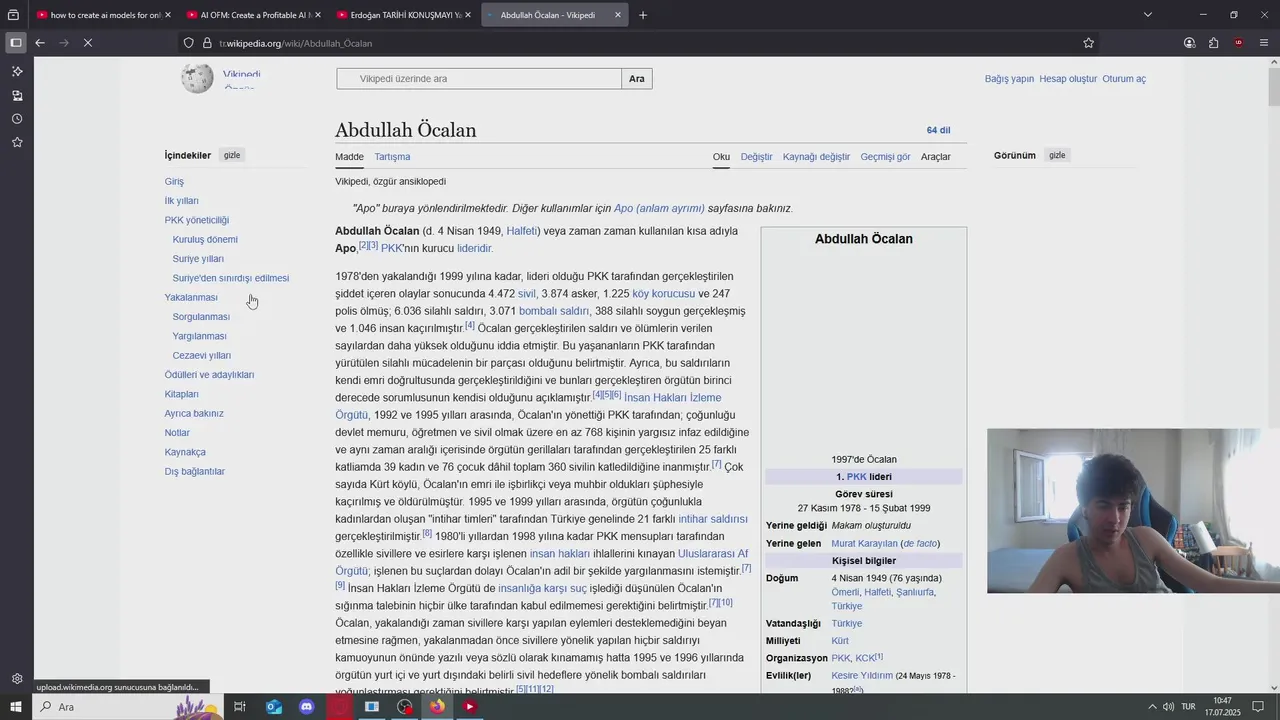1280x720 pixels.
Task: Click the site padlock icon
Action: tap(208, 43)
